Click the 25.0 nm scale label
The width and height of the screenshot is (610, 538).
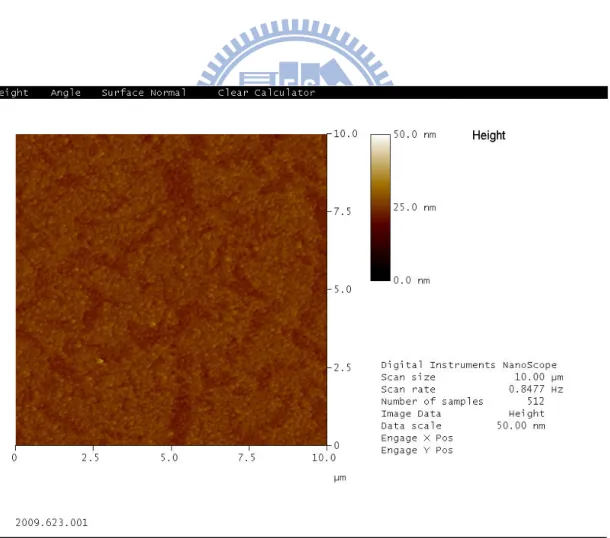click(x=415, y=207)
